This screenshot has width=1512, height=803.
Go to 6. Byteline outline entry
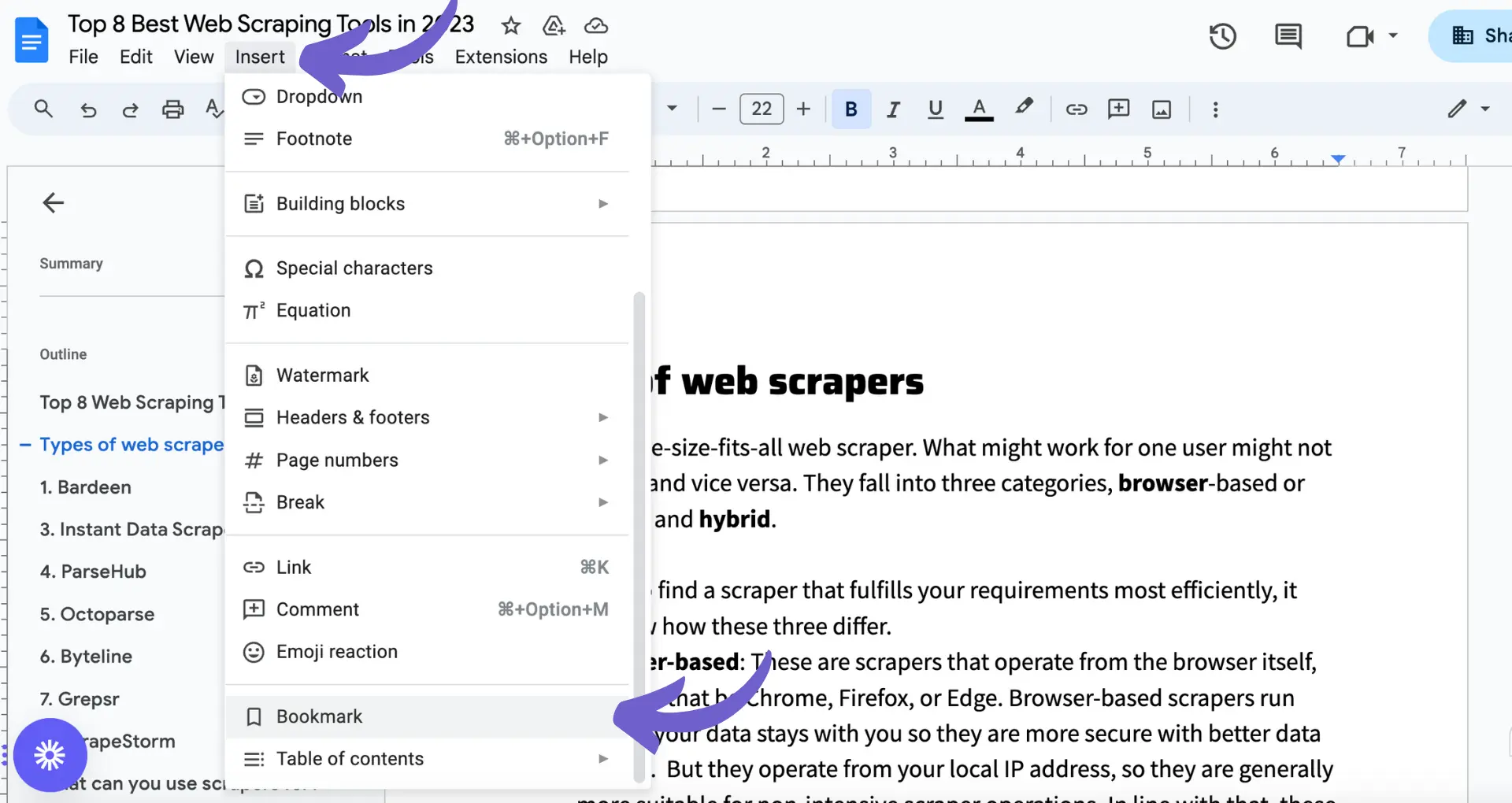[x=86, y=657]
